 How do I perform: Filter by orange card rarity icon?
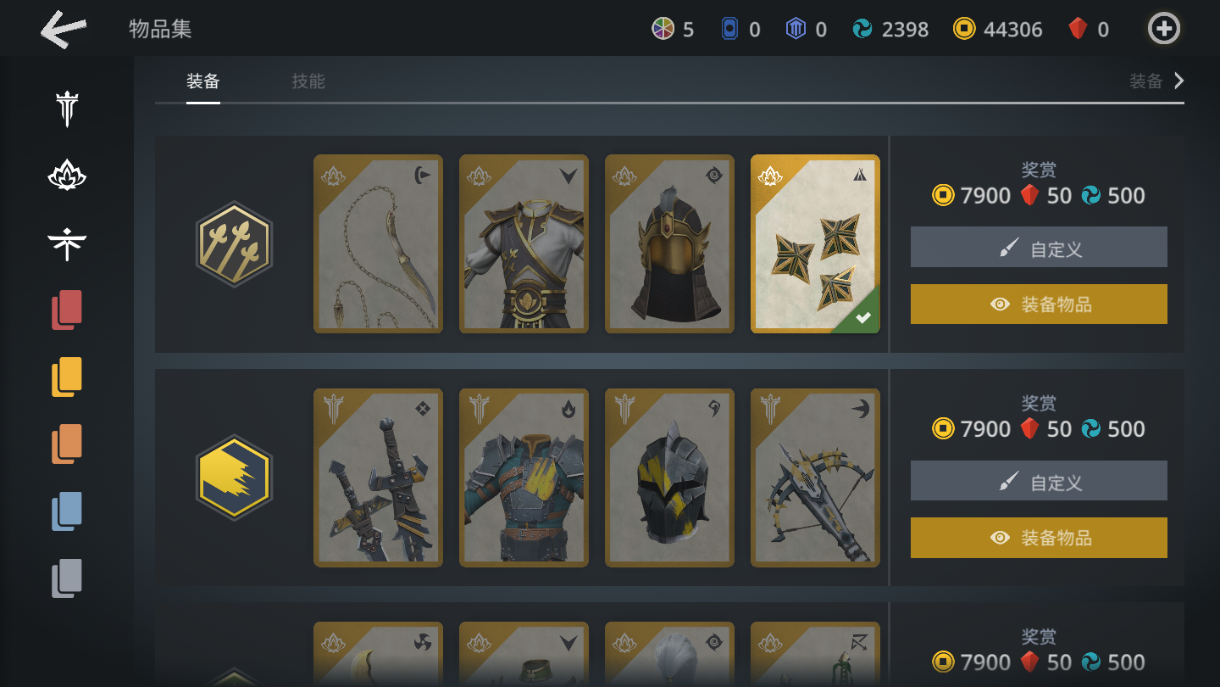[x=67, y=444]
